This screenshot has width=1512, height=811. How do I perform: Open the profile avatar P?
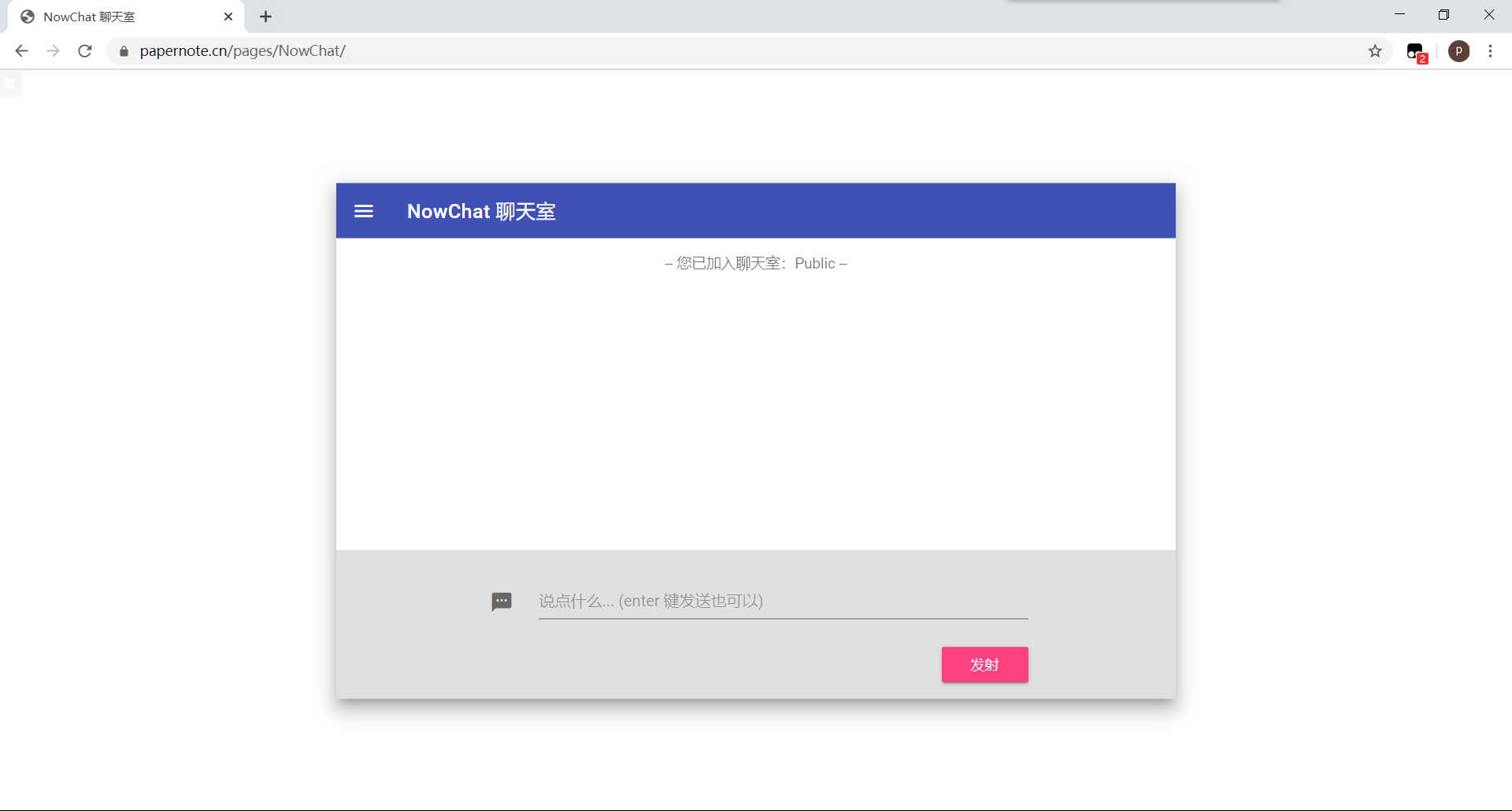pos(1458,51)
